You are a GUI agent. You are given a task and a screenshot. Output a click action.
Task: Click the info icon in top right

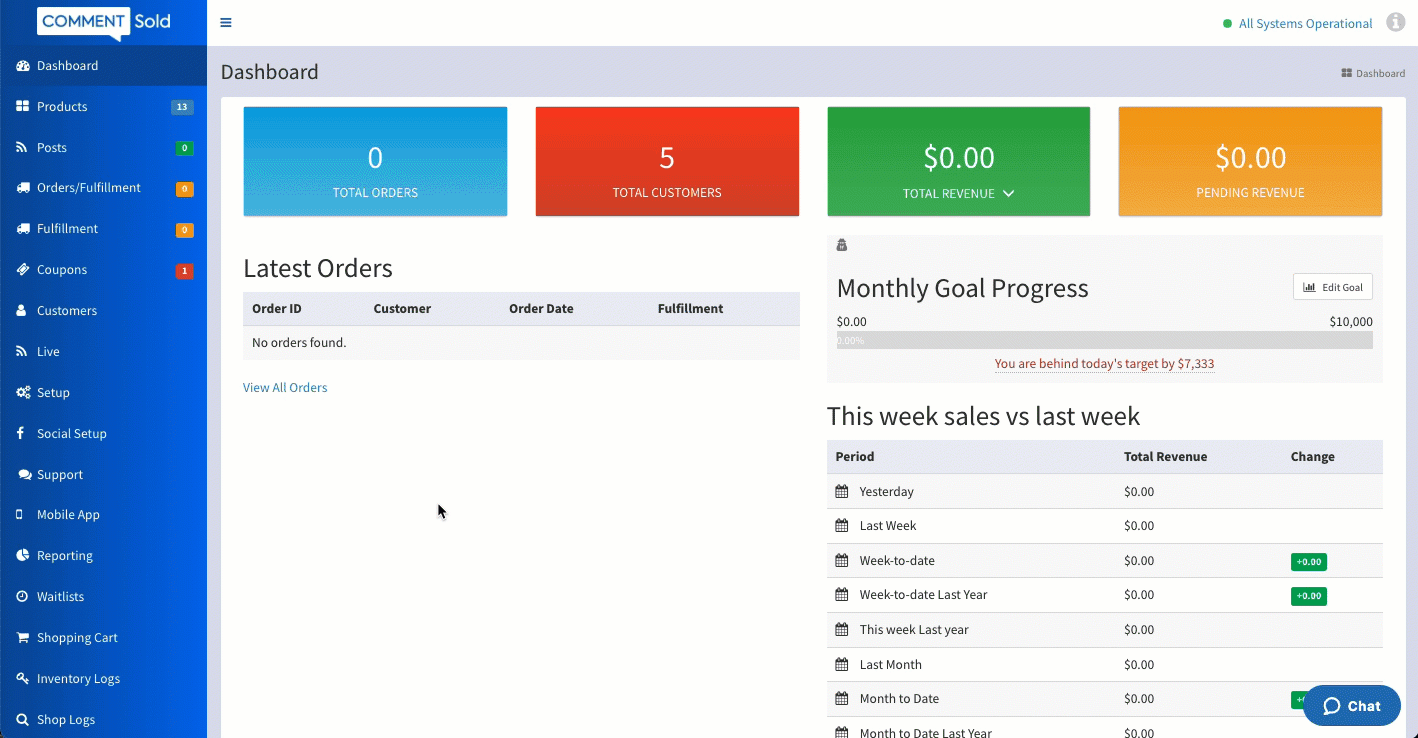1395,23
